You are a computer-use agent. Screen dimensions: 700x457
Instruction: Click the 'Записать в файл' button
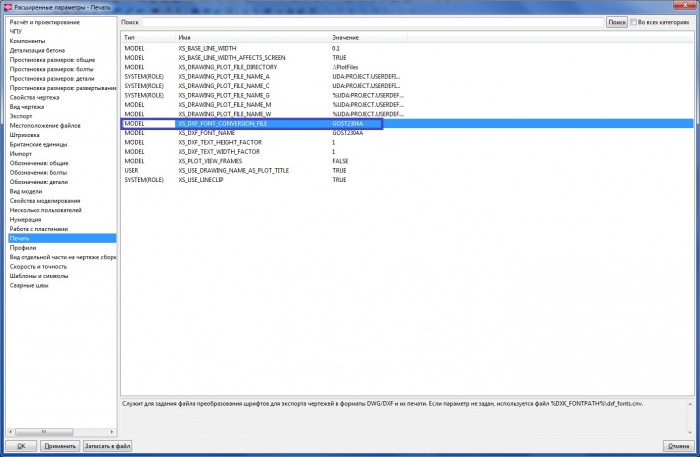click(x=107, y=445)
